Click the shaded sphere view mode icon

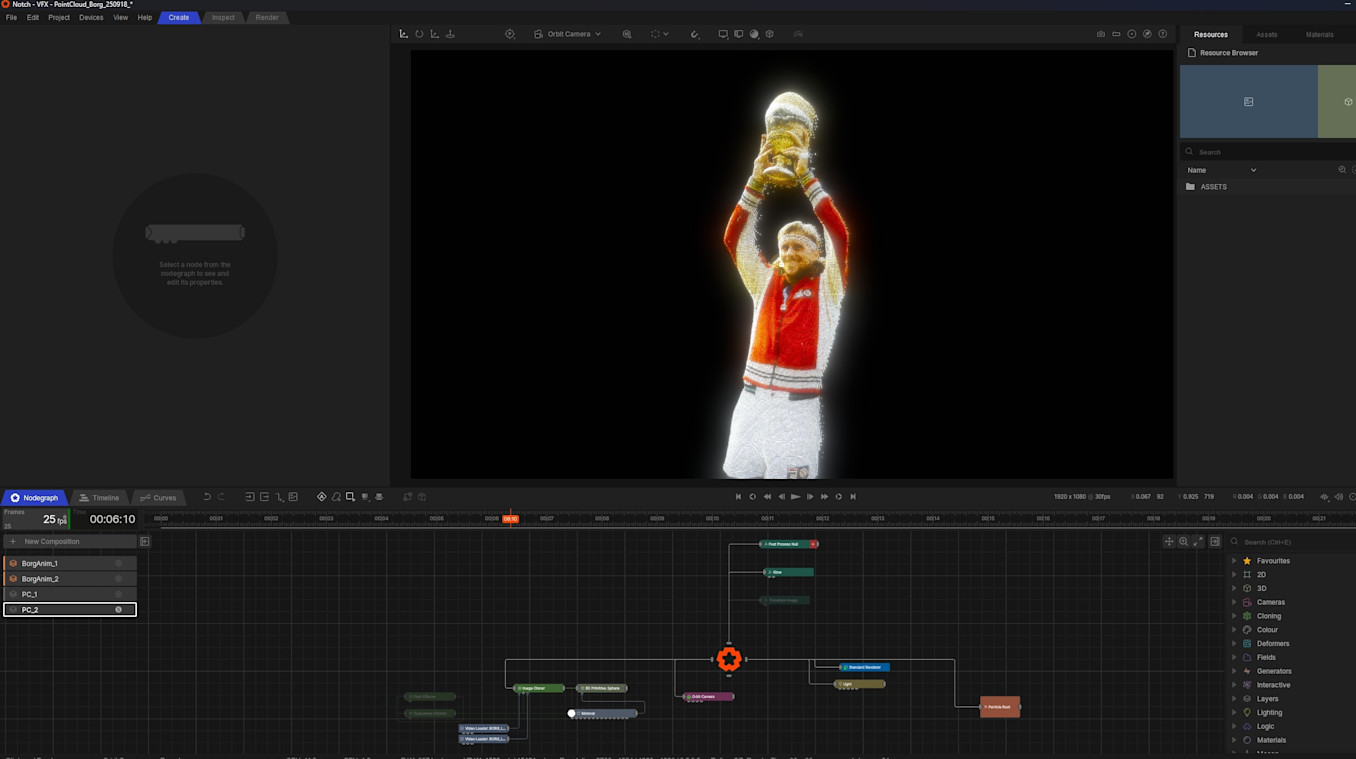tap(754, 34)
